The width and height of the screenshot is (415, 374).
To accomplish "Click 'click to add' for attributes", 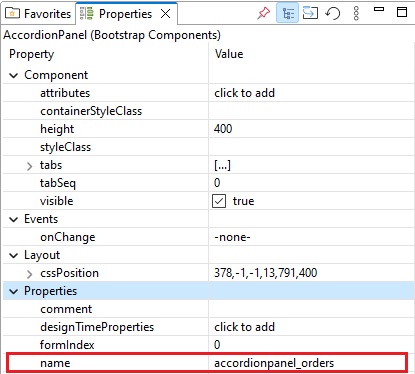I will [244, 93].
